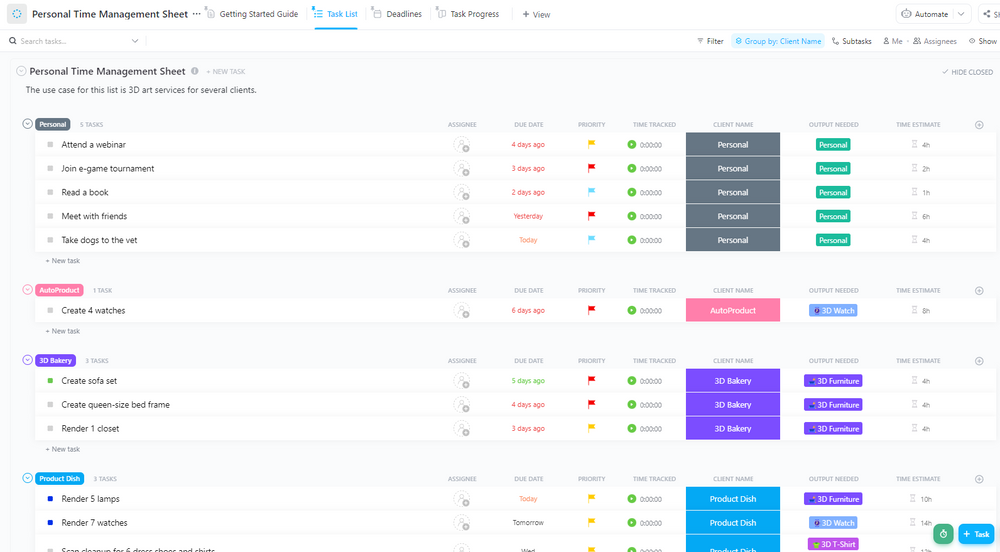Toggle status box of Create sofa set
The height and width of the screenshot is (552, 1000).
coord(50,381)
